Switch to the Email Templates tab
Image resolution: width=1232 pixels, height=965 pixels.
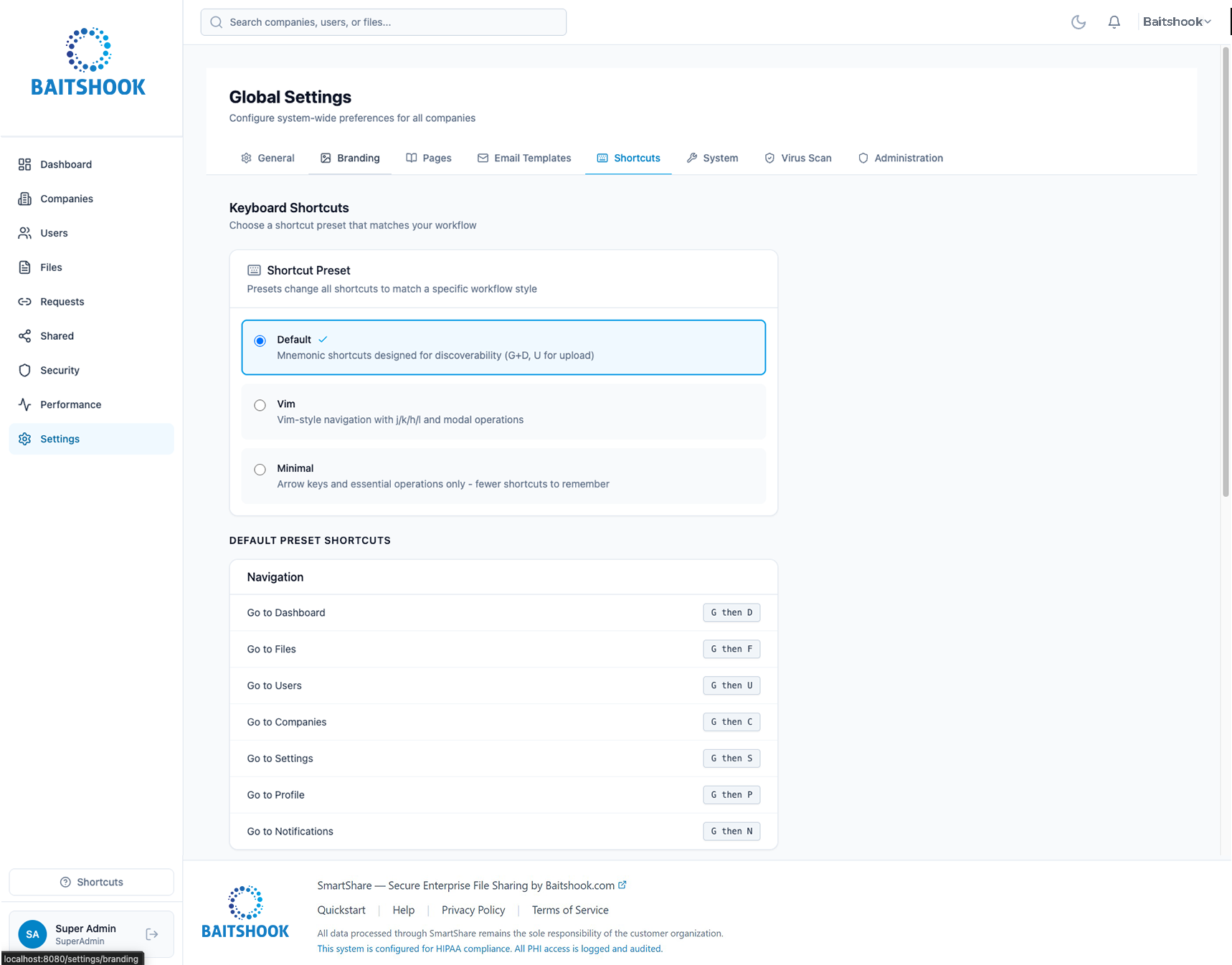[524, 158]
